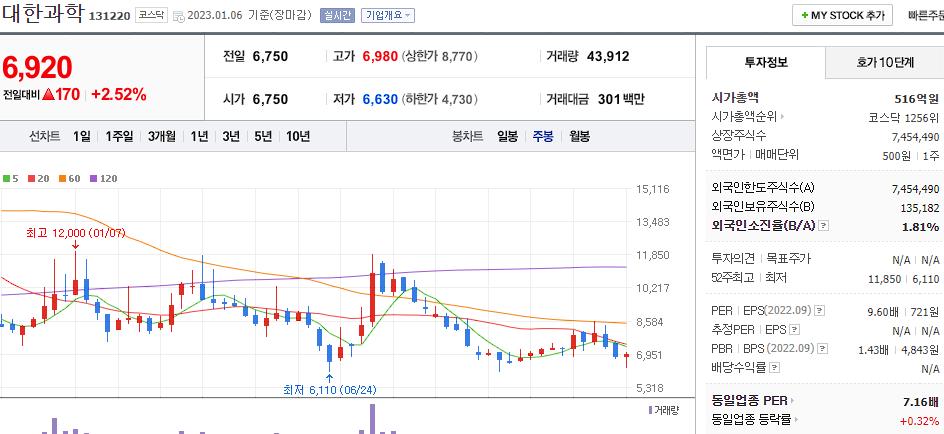
Task: Click the PBR BPS value 1.43배 4,843원
Action: point(898,350)
